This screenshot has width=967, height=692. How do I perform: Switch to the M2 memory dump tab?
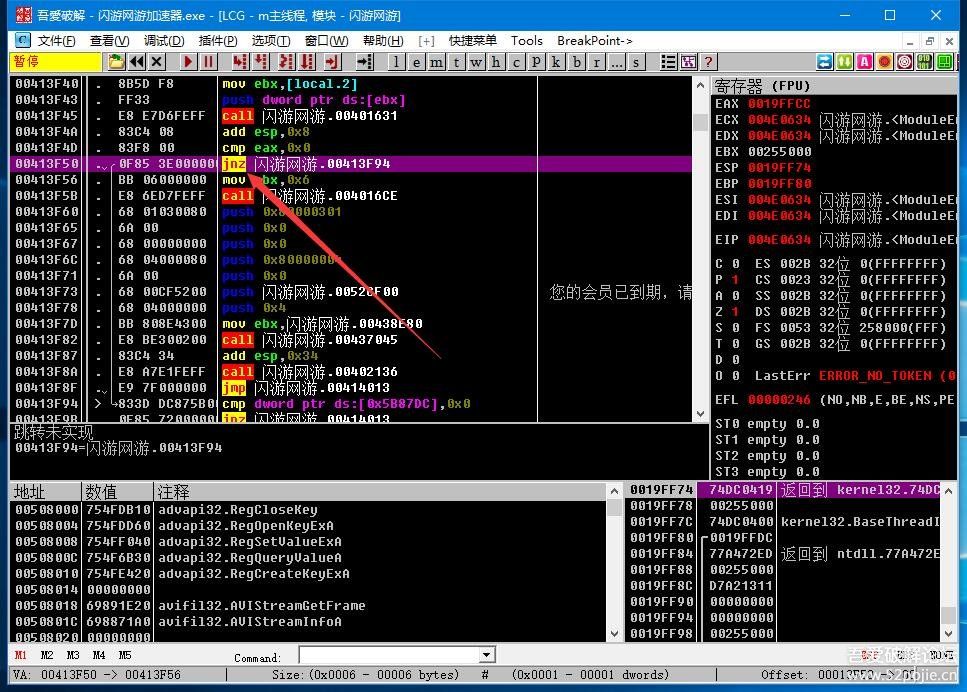47,655
